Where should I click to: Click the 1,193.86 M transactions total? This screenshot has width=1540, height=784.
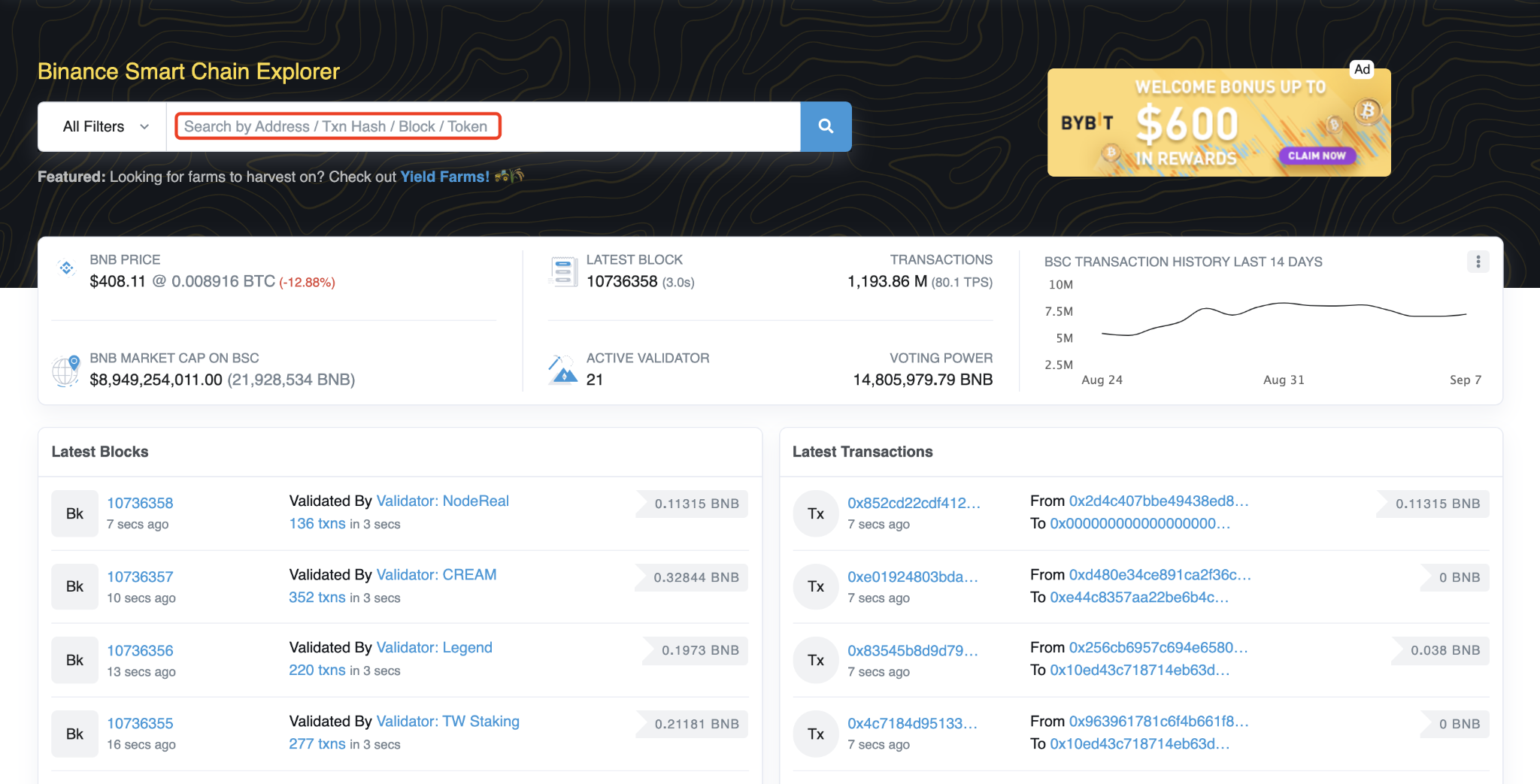[887, 281]
